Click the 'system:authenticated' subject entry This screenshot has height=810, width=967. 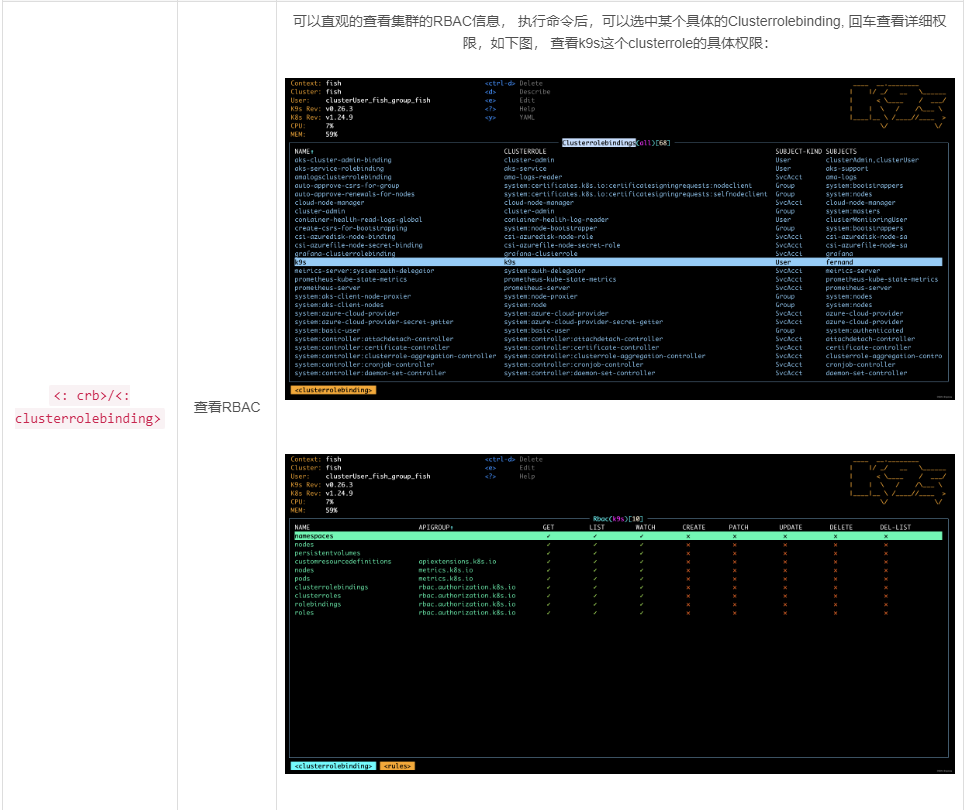point(865,331)
